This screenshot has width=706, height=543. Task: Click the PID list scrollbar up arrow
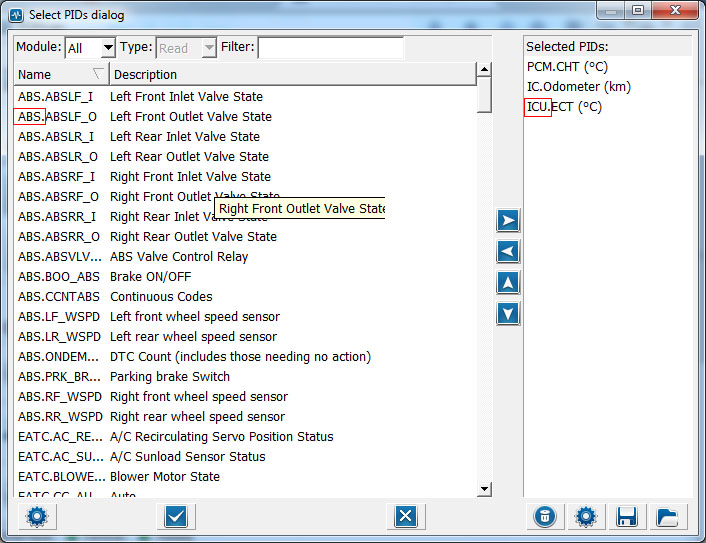point(484,70)
